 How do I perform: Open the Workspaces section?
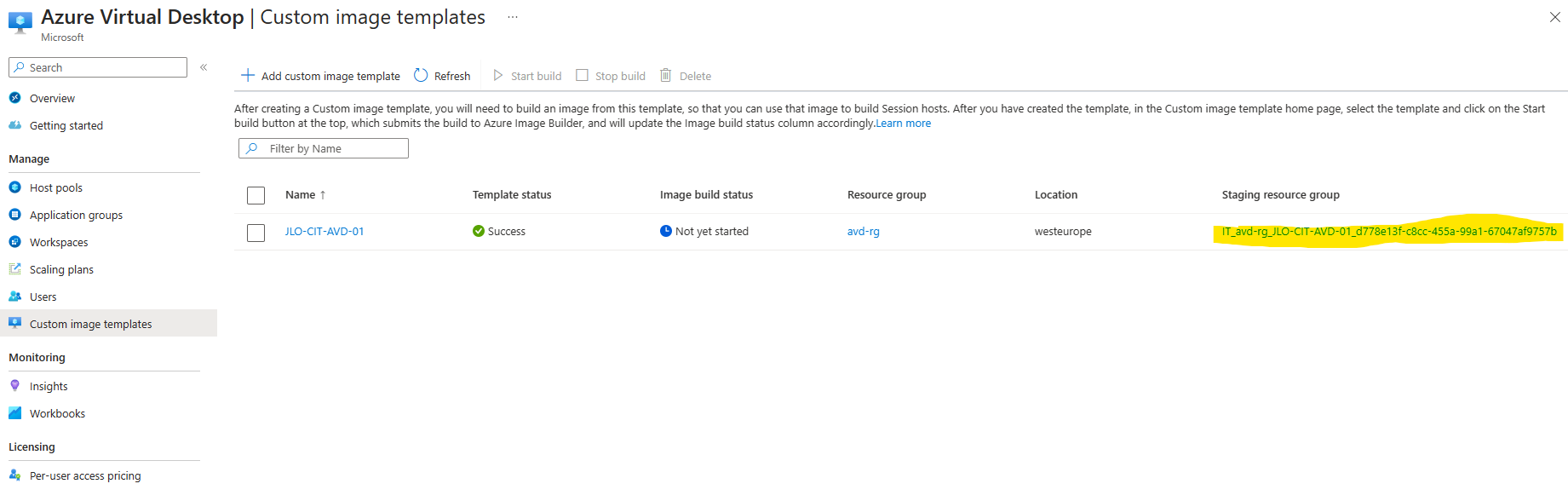59,242
